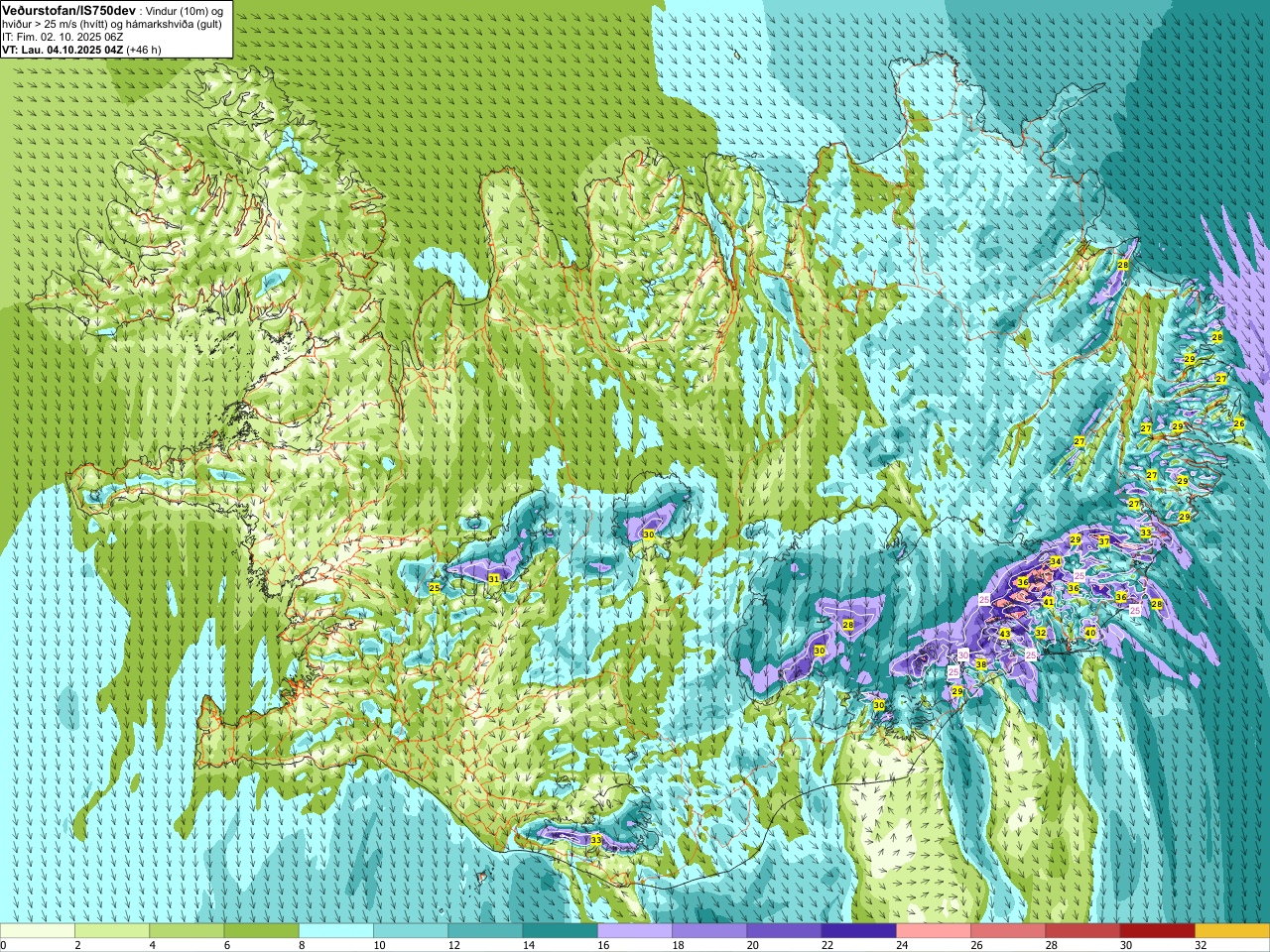Viewport: 1270px width, 952px height.
Task: Select the 28–30 m/s red legend swatch
Action: click(x=1082, y=931)
